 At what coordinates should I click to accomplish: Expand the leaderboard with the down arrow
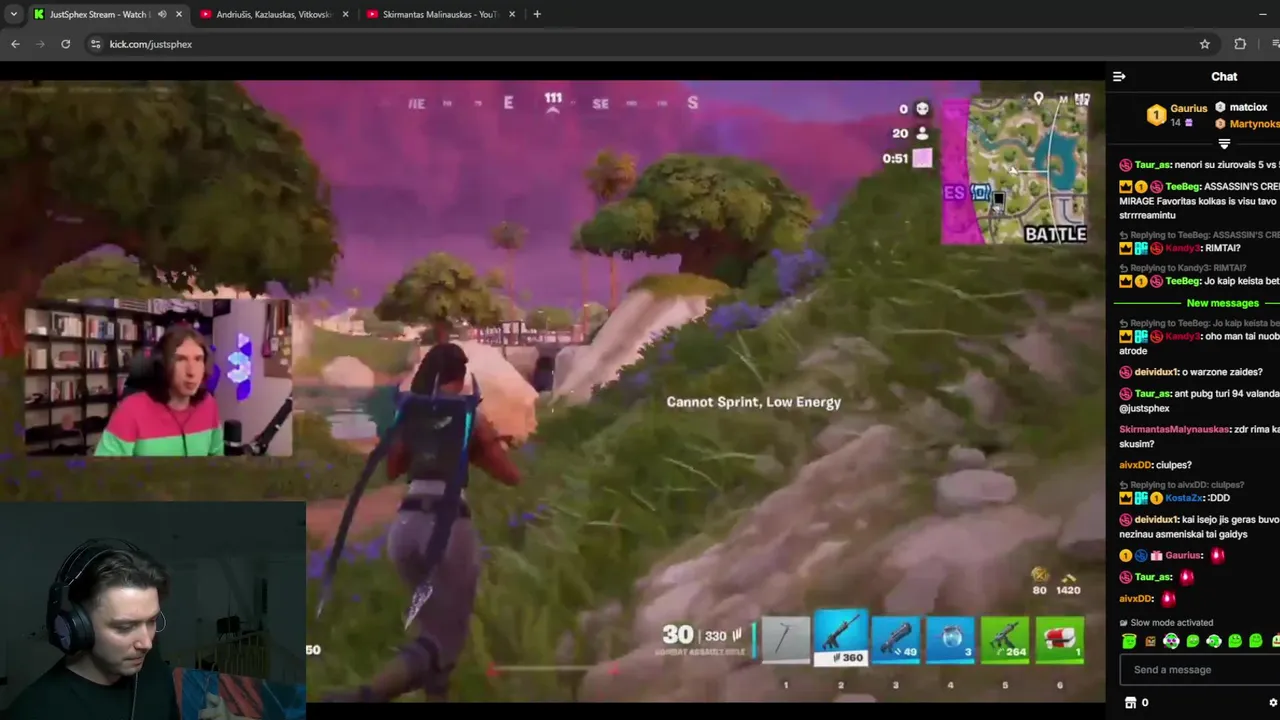tap(1224, 144)
